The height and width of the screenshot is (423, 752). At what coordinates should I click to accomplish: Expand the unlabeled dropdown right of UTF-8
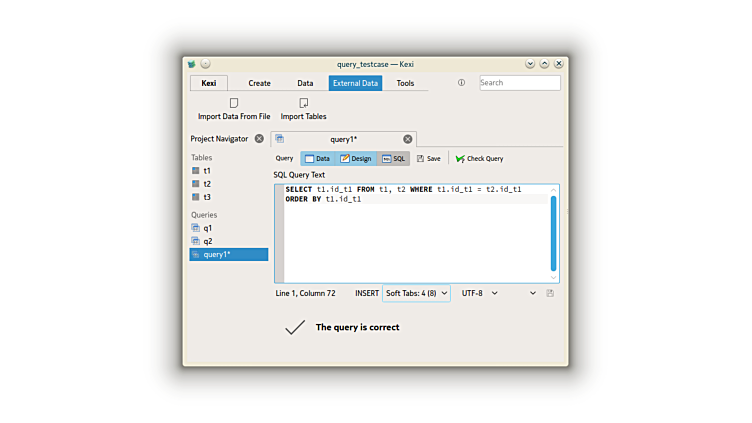[x=532, y=293]
